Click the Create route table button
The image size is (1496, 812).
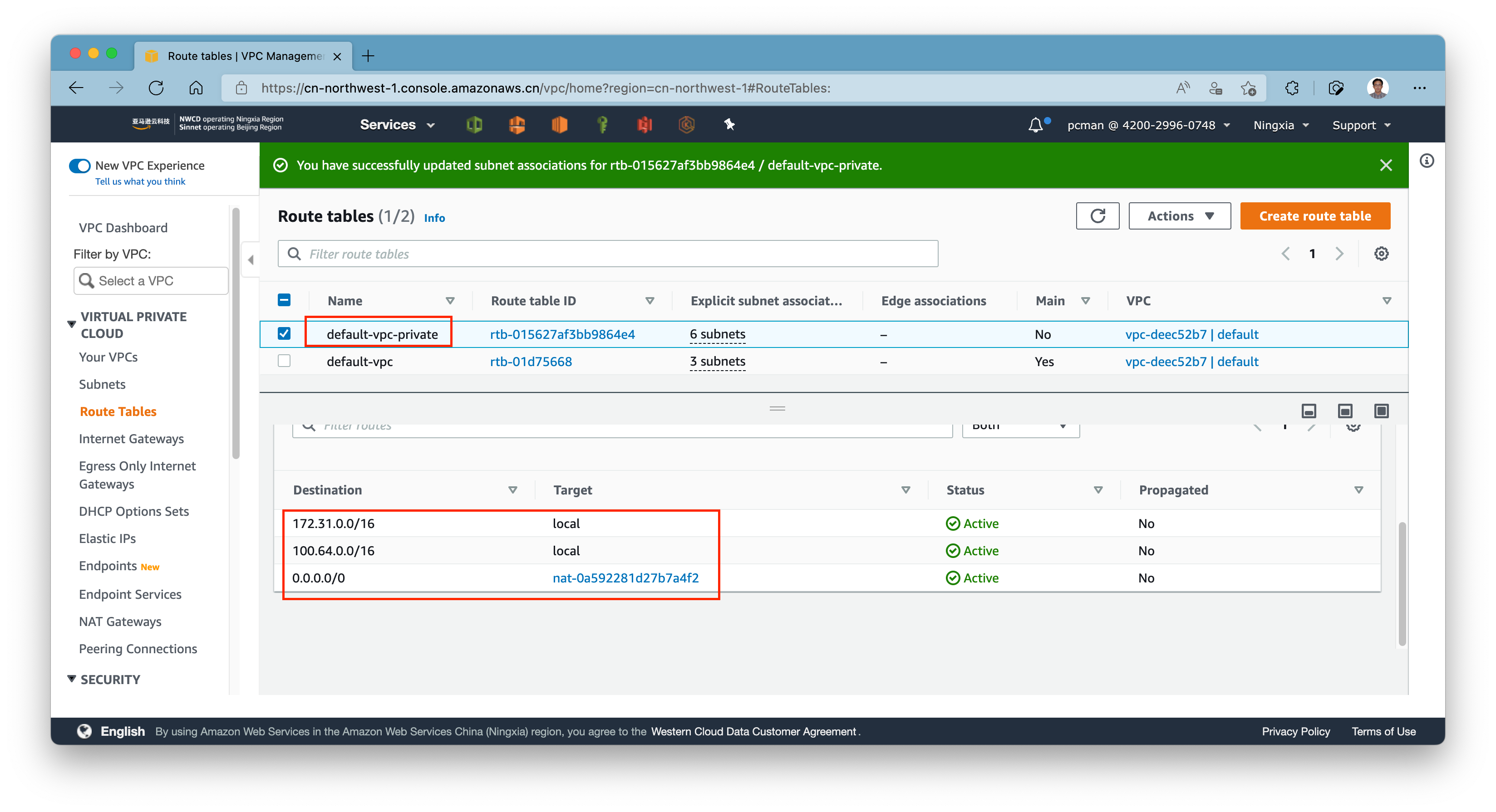(1315, 216)
